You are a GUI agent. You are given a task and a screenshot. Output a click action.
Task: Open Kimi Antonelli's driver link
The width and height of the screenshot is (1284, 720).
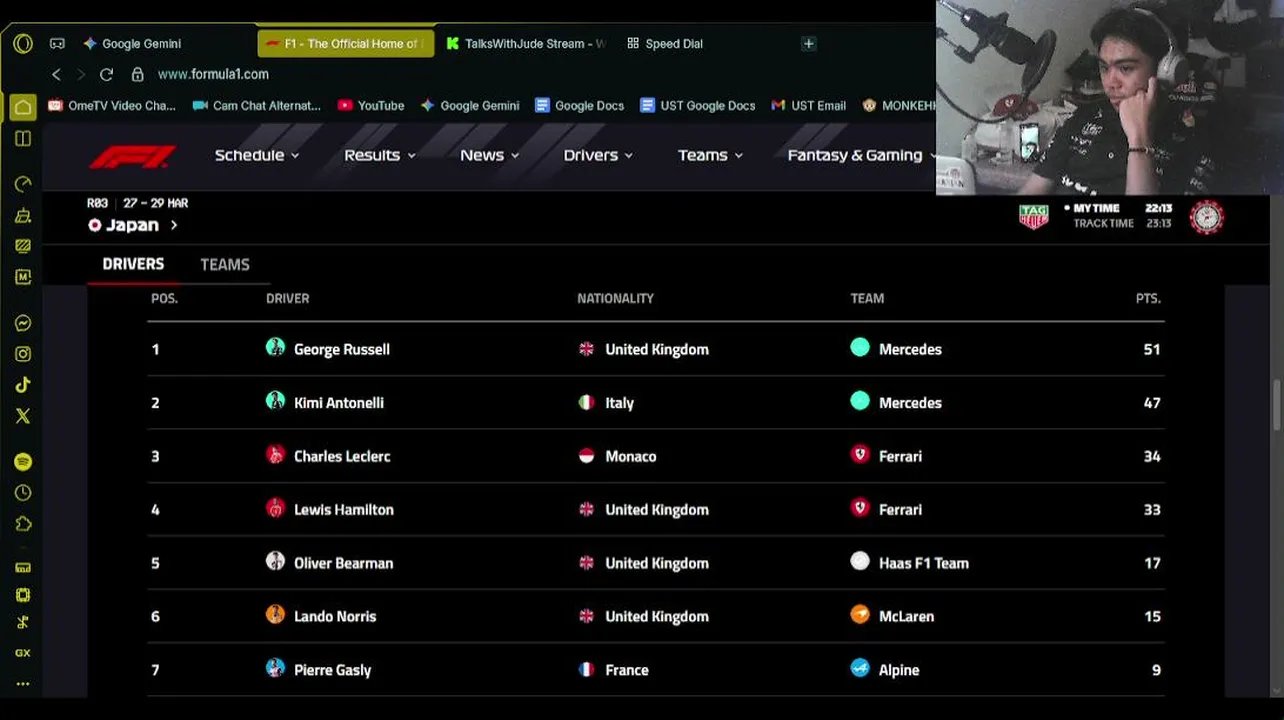pos(339,403)
